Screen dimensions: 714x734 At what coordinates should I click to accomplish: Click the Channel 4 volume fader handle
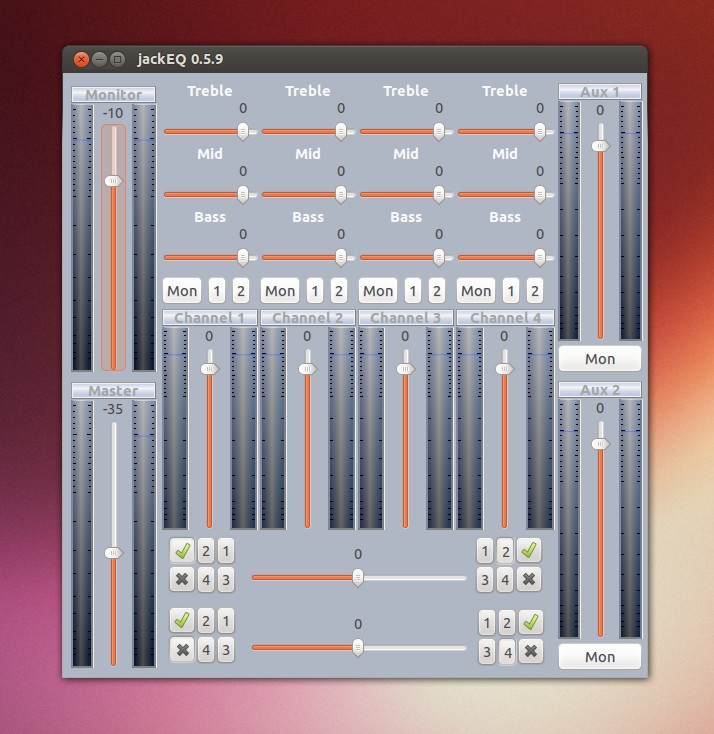(504, 369)
